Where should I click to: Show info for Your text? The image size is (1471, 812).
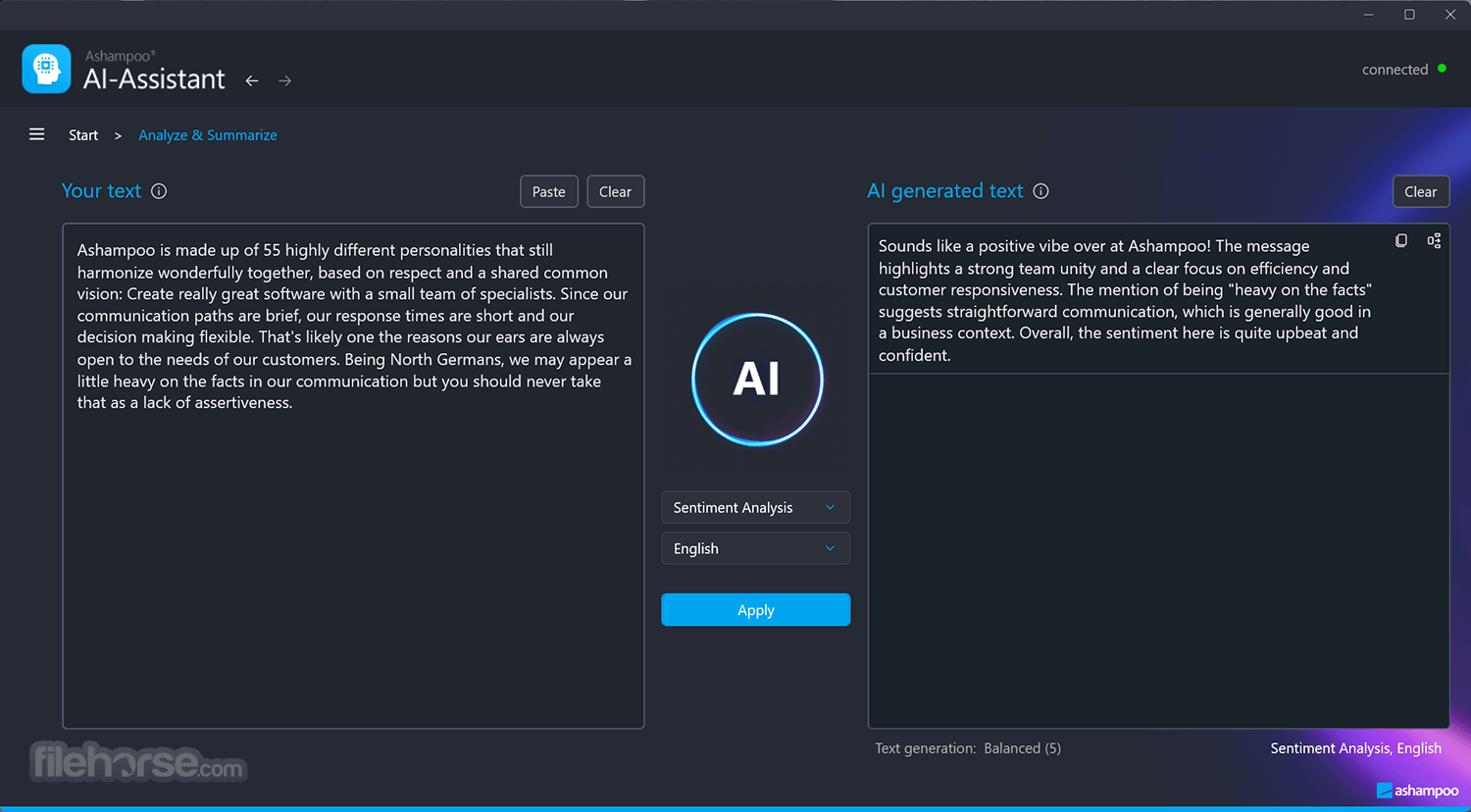[159, 191]
